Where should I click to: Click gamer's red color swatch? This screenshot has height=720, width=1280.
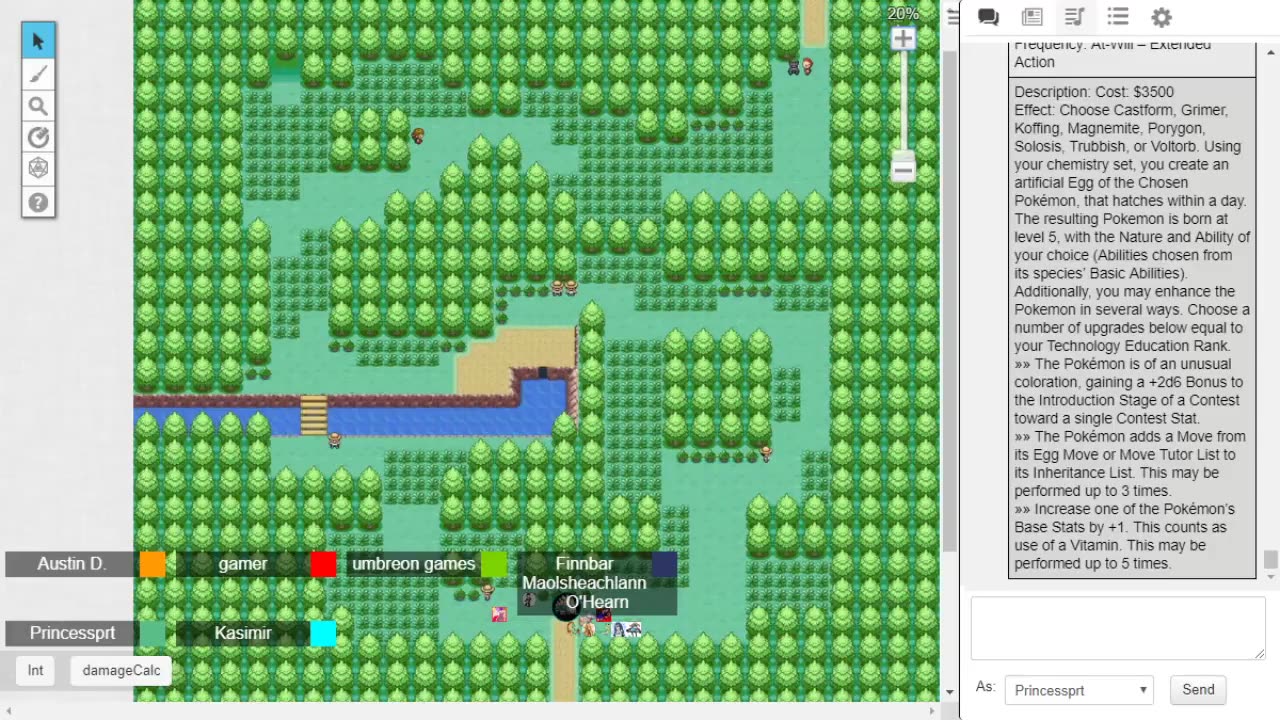pos(323,564)
